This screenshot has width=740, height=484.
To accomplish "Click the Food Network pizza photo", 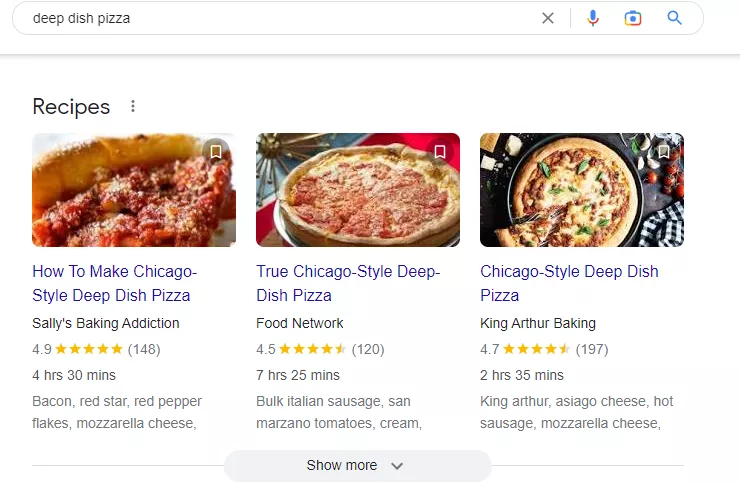I will point(358,190).
